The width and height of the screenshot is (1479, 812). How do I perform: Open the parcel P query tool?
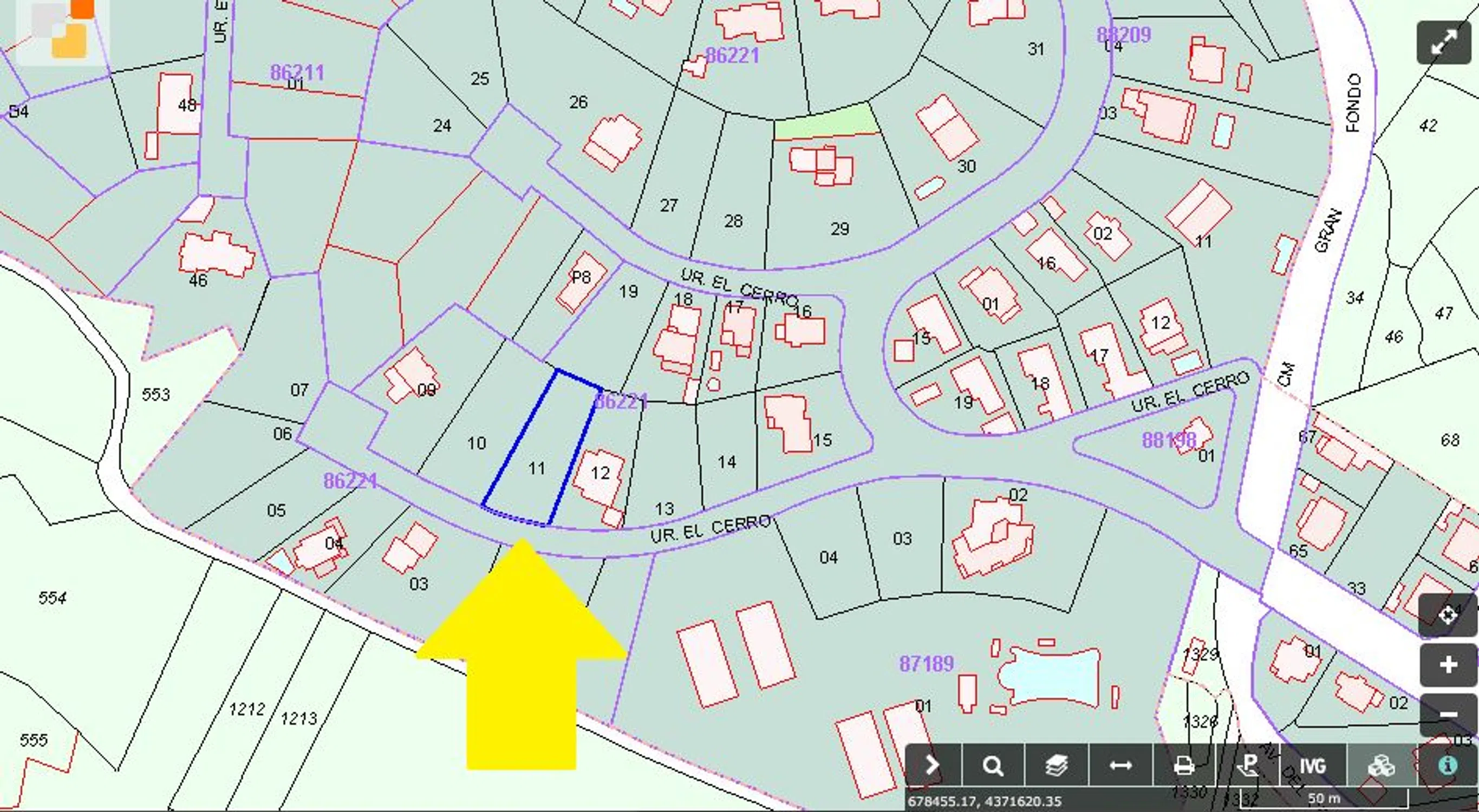pos(1248,765)
